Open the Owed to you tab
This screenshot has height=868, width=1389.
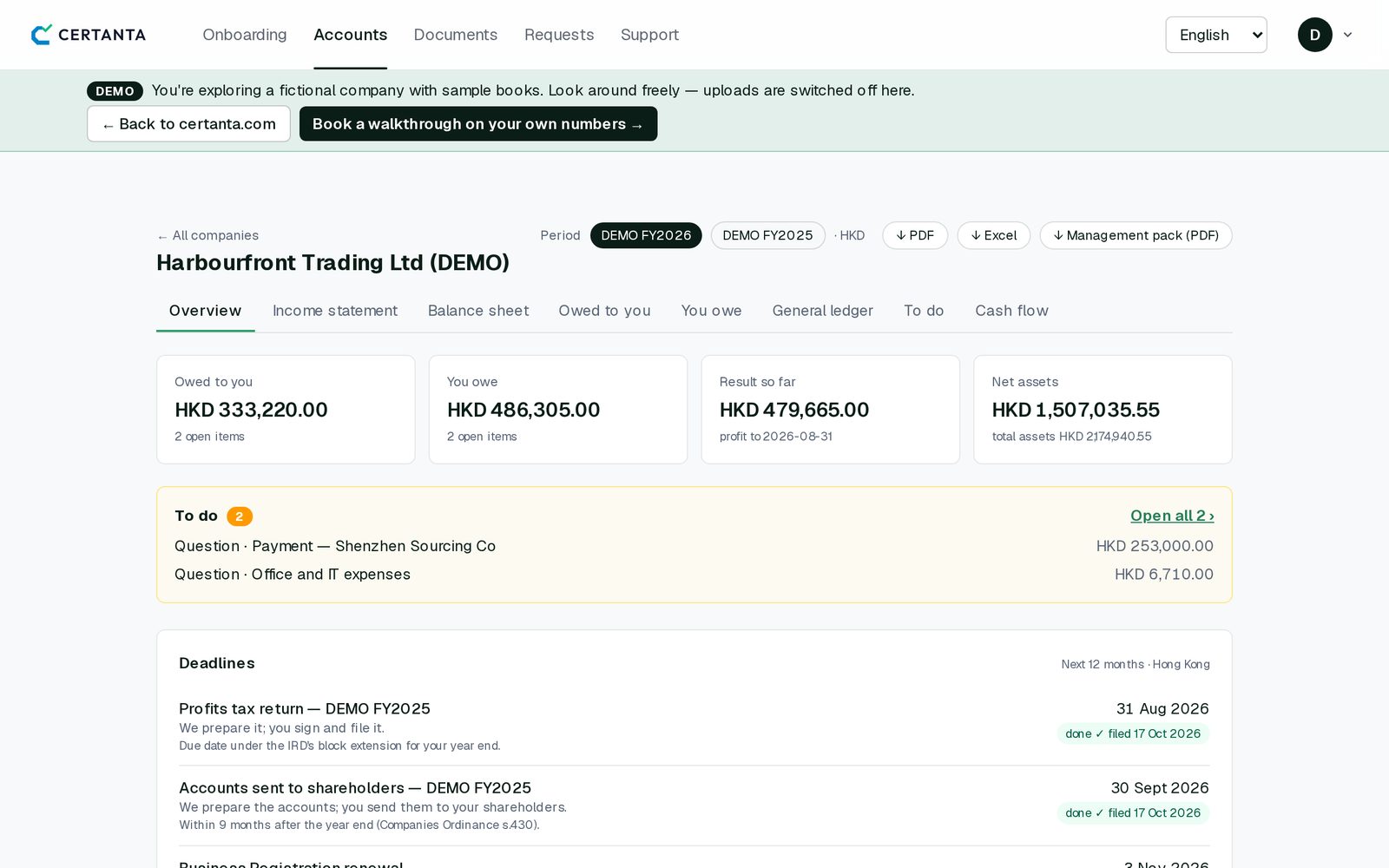pyautogui.click(x=605, y=311)
